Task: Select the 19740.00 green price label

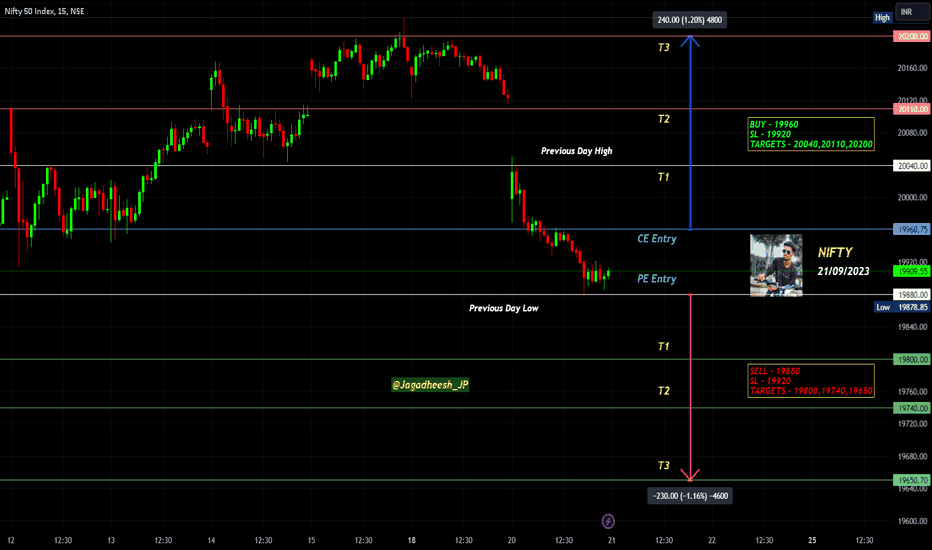Action: (x=911, y=408)
